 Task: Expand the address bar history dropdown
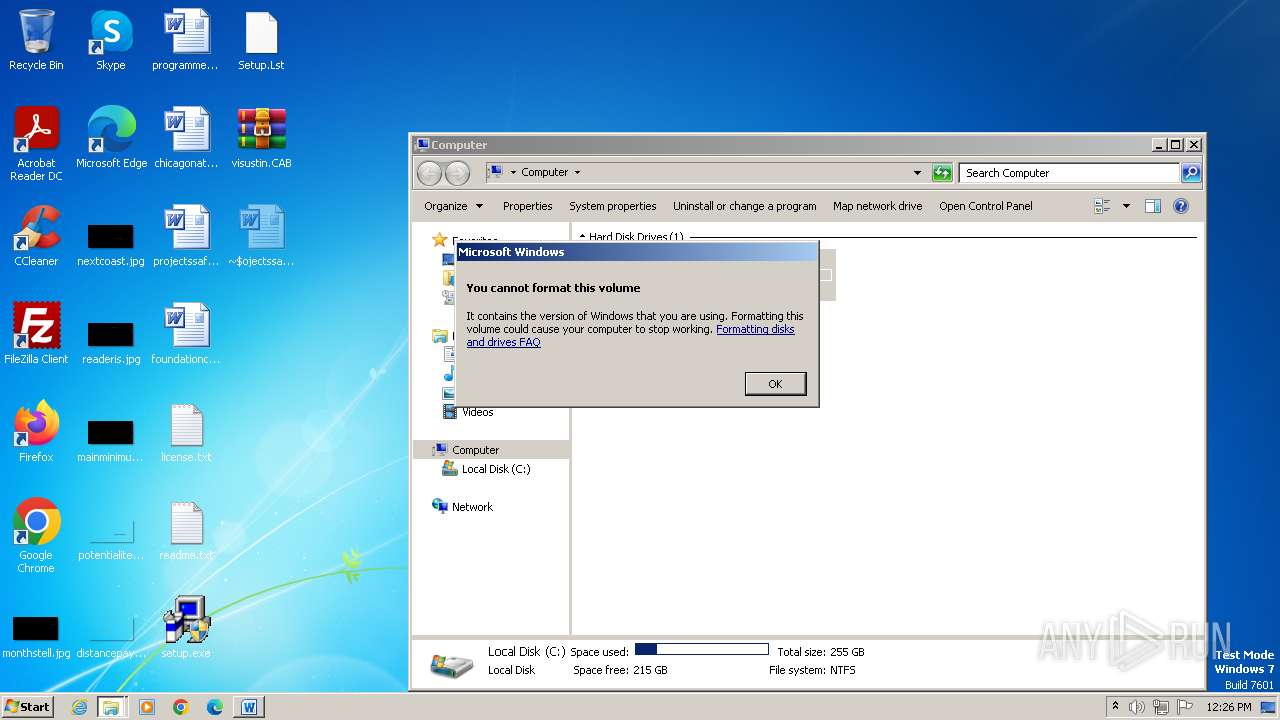point(917,173)
